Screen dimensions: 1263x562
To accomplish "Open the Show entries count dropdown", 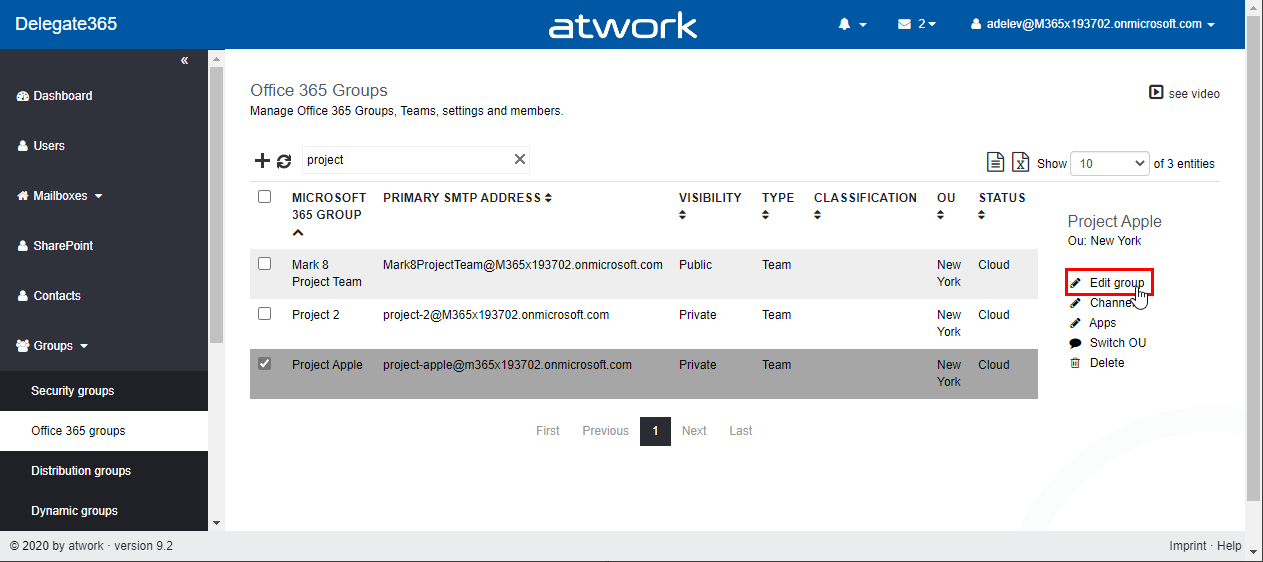I will coord(1109,164).
